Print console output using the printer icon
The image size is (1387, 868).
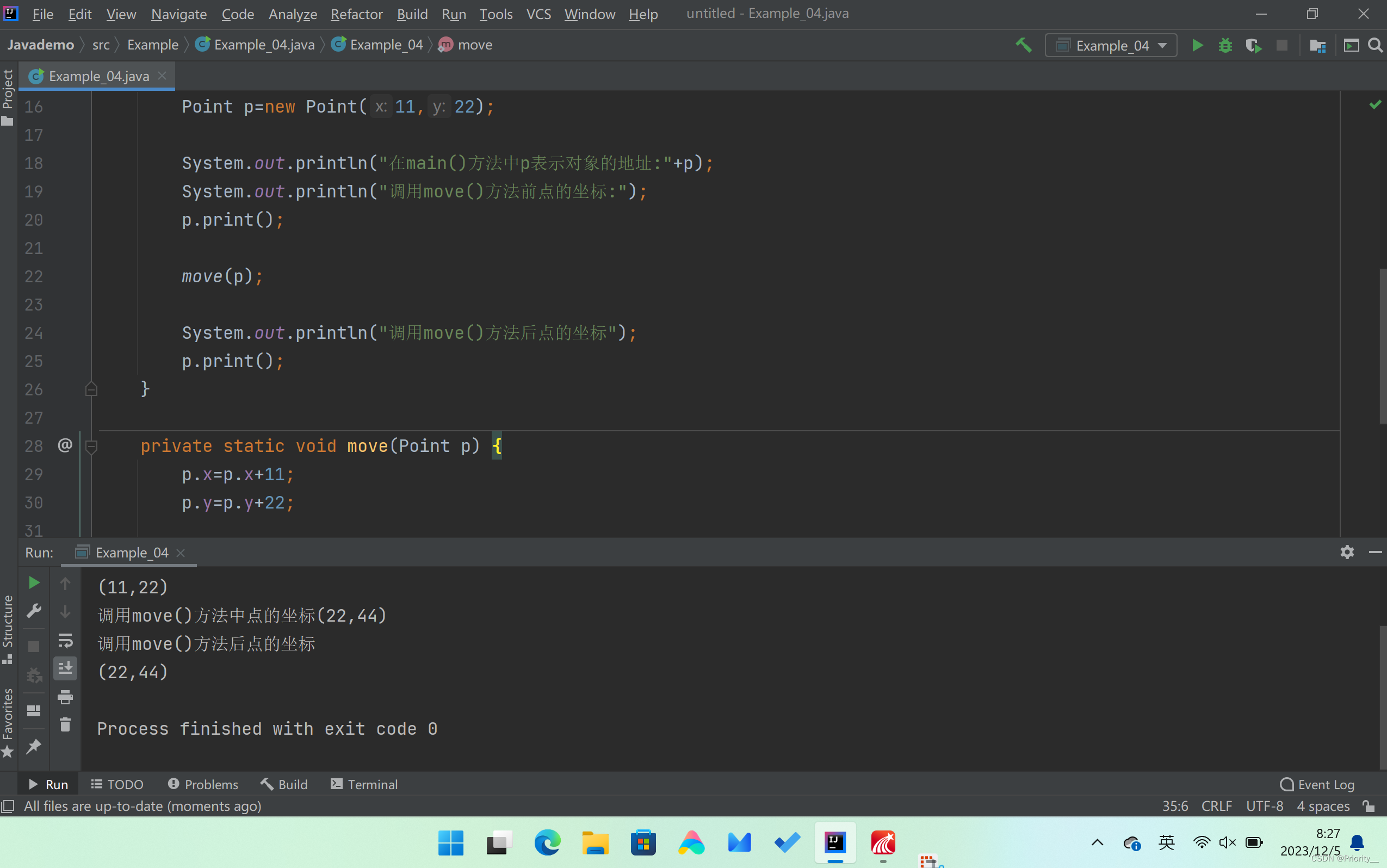(65, 697)
